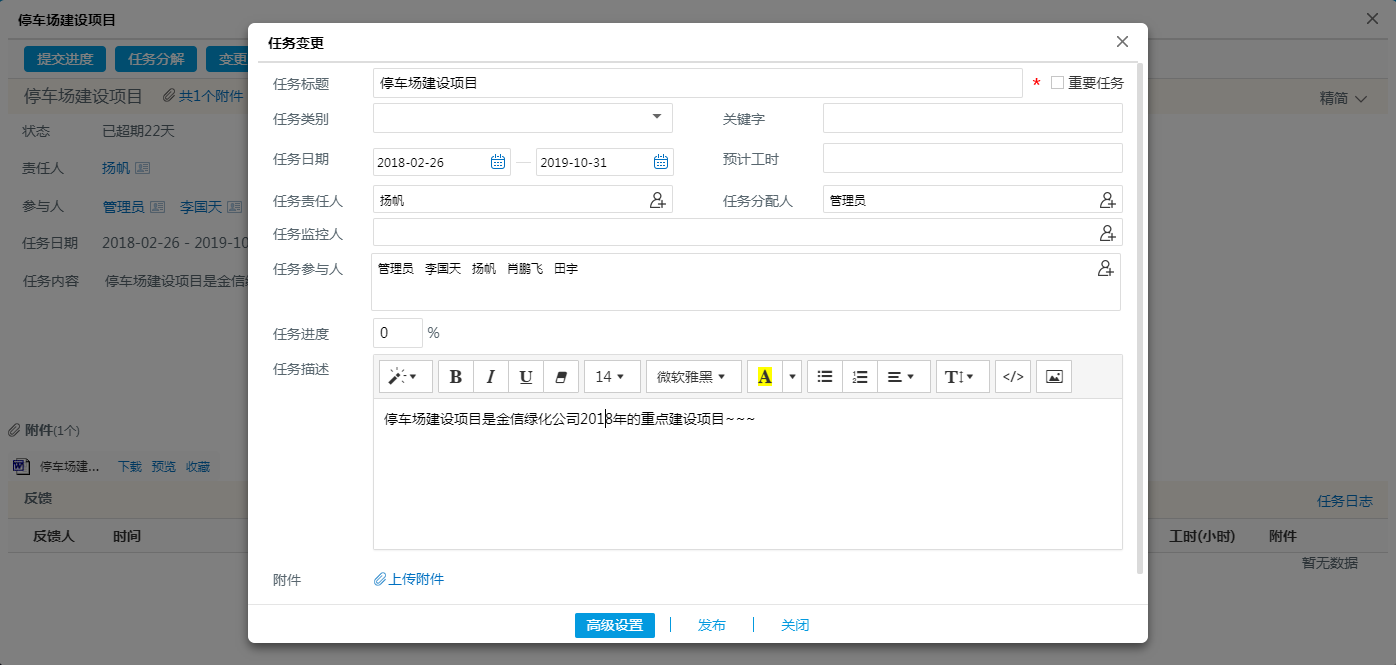
Task: Apply bulleted list formatting
Action: click(825, 375)
